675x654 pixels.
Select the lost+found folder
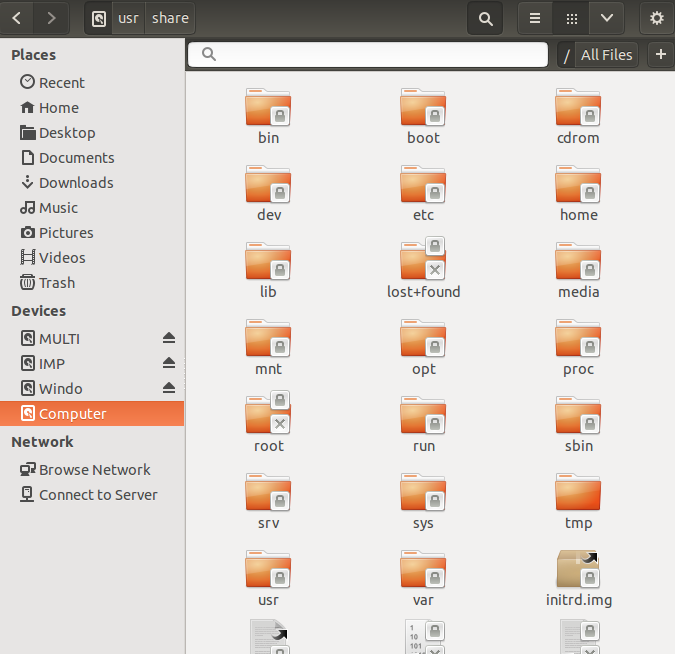423,268
